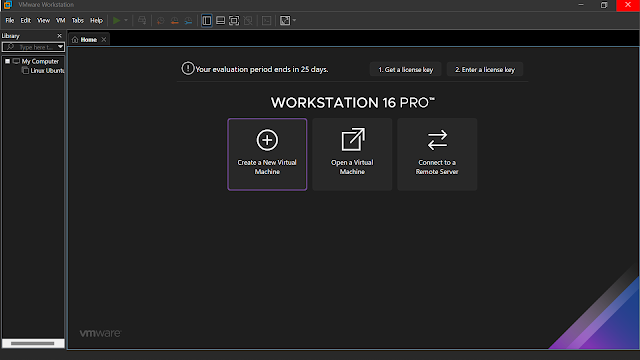Click the console view toolbar icon
The height and width of the screenshot is (360, 640).
point(267,20)
